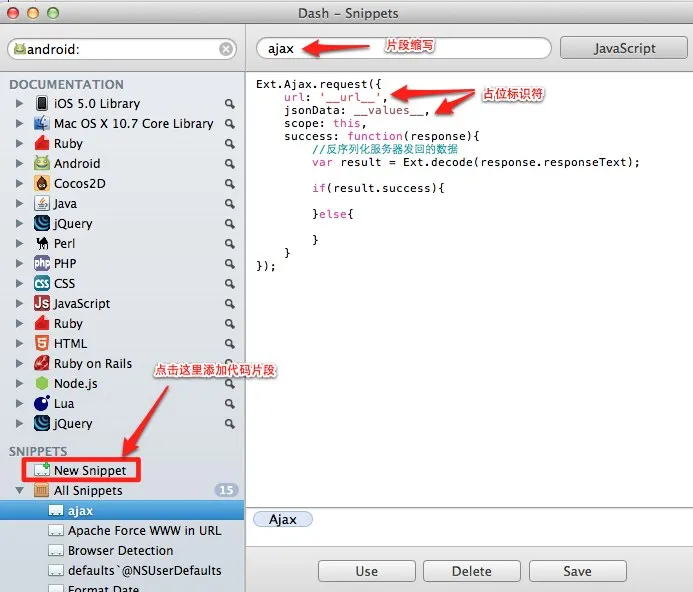Viewport: 693px width, 592px height.
Task: Create a New Snippet
Action: tap(81, 470)
